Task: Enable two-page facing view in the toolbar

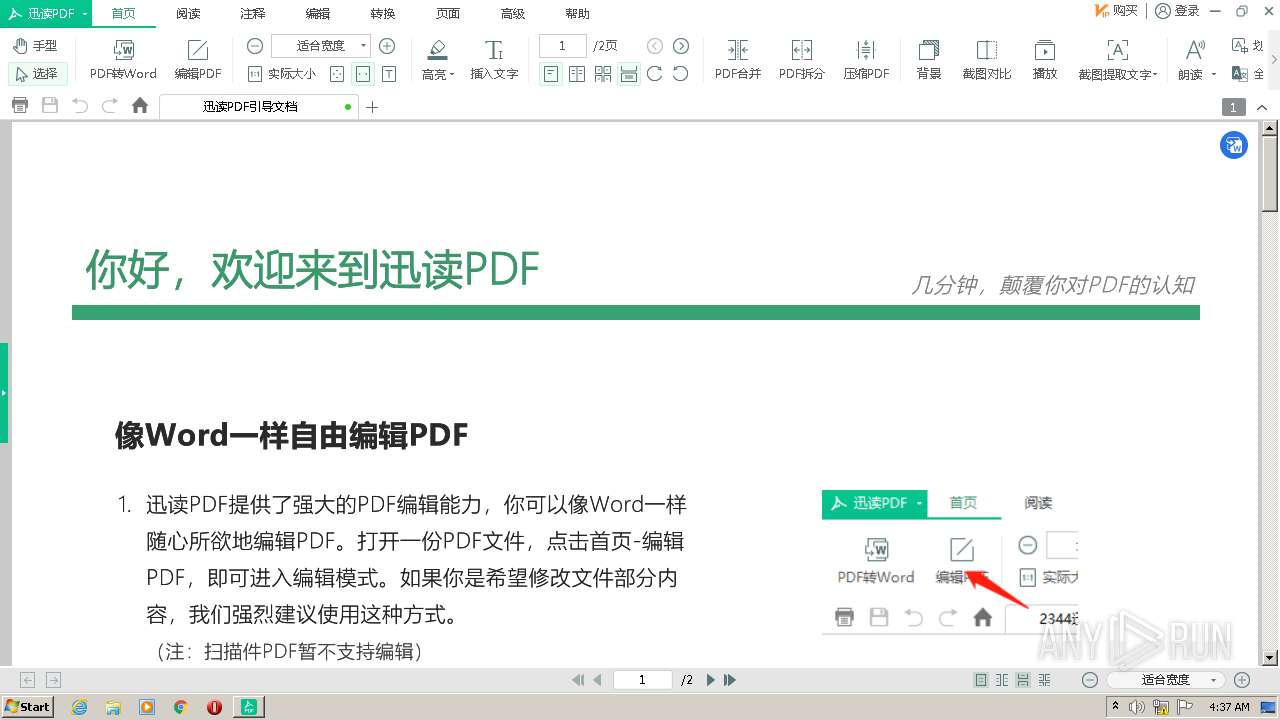Action: (x=577, y=73)
